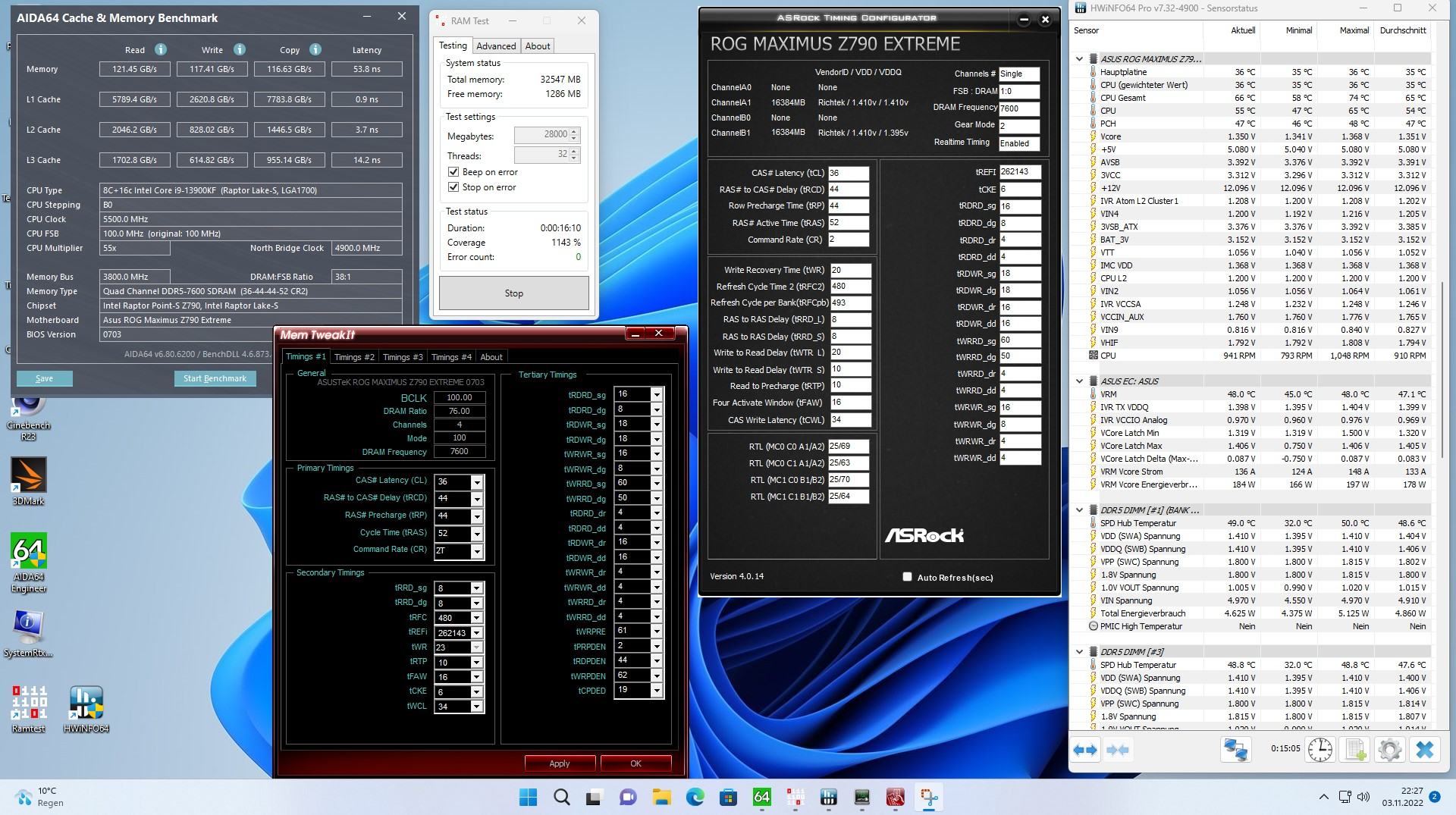Open Microsoft Edge from taskbar
Viewport: 1456px width, 815px height.
[x=695, y=797]
